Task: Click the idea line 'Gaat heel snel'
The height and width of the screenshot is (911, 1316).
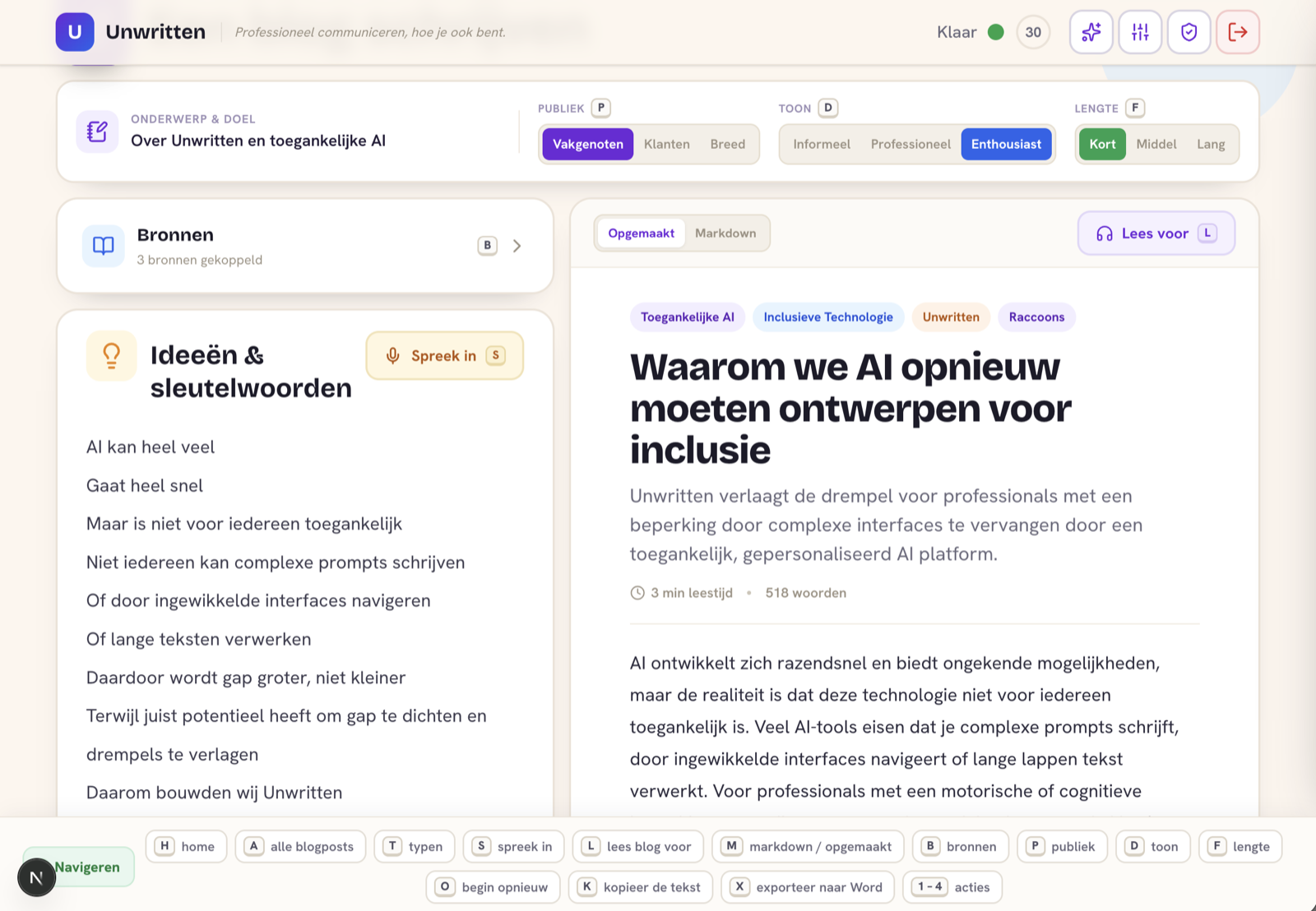Action: coord(145,486)
